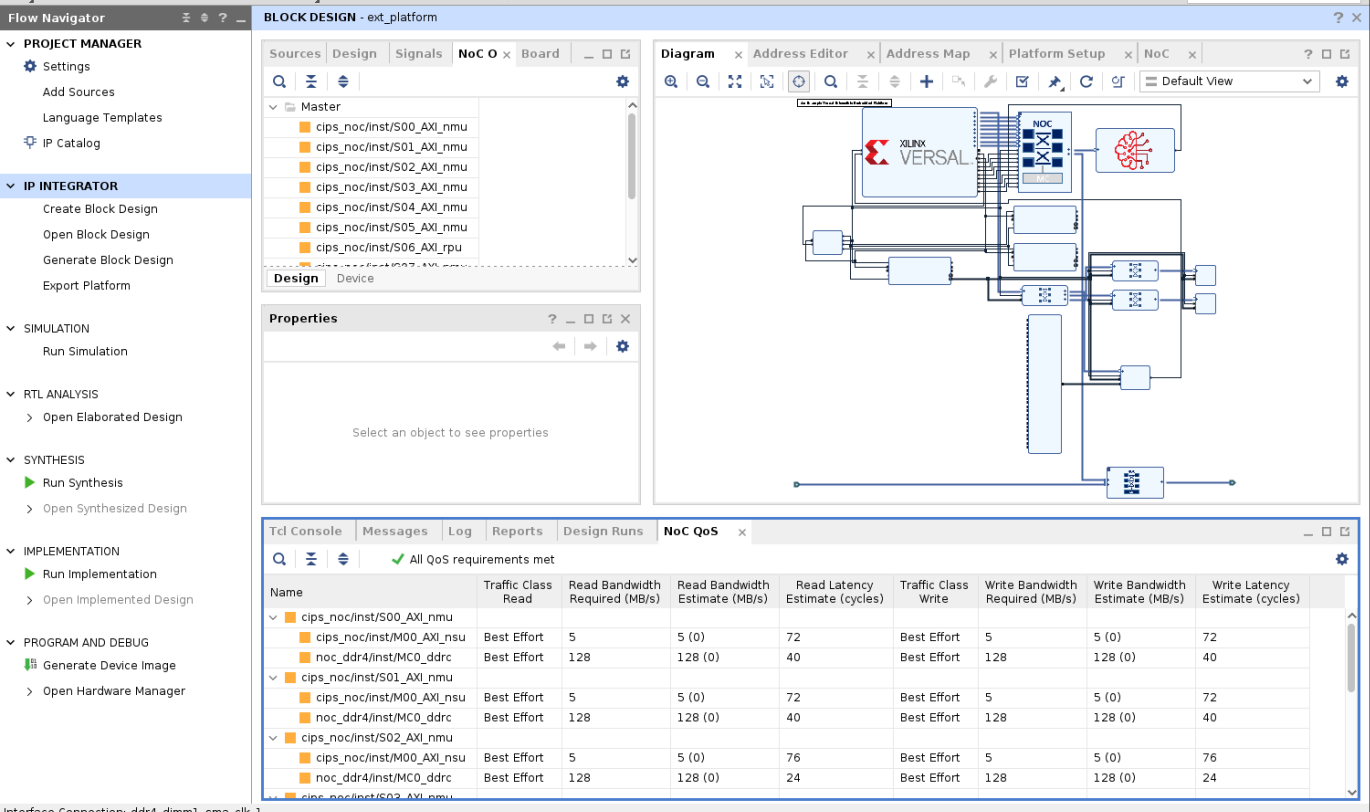Viewport: 1370px width, 812px height.
Task: Regenerate layout with the refresh icon
Action: pyautogui.click(x=1086, y=82)
